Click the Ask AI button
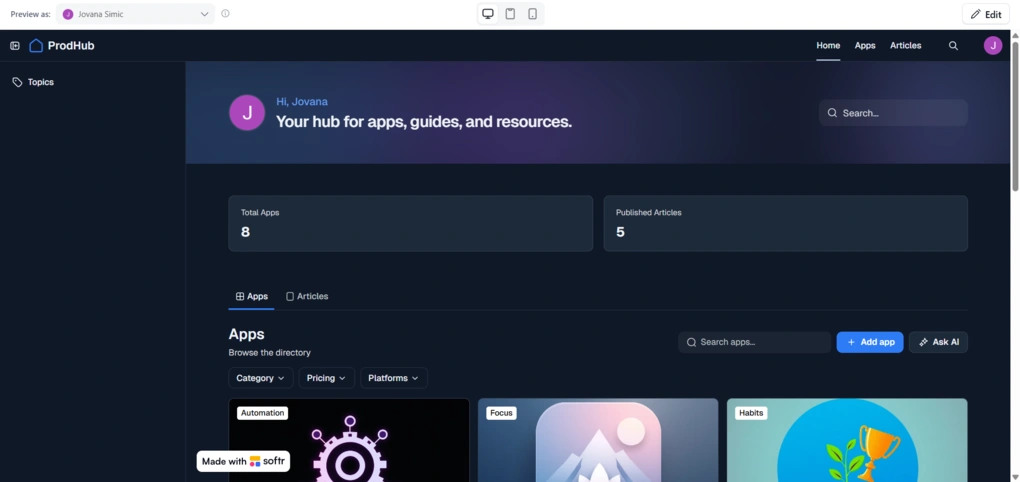This screenshot has width=1020, height=482. (938, 342)
